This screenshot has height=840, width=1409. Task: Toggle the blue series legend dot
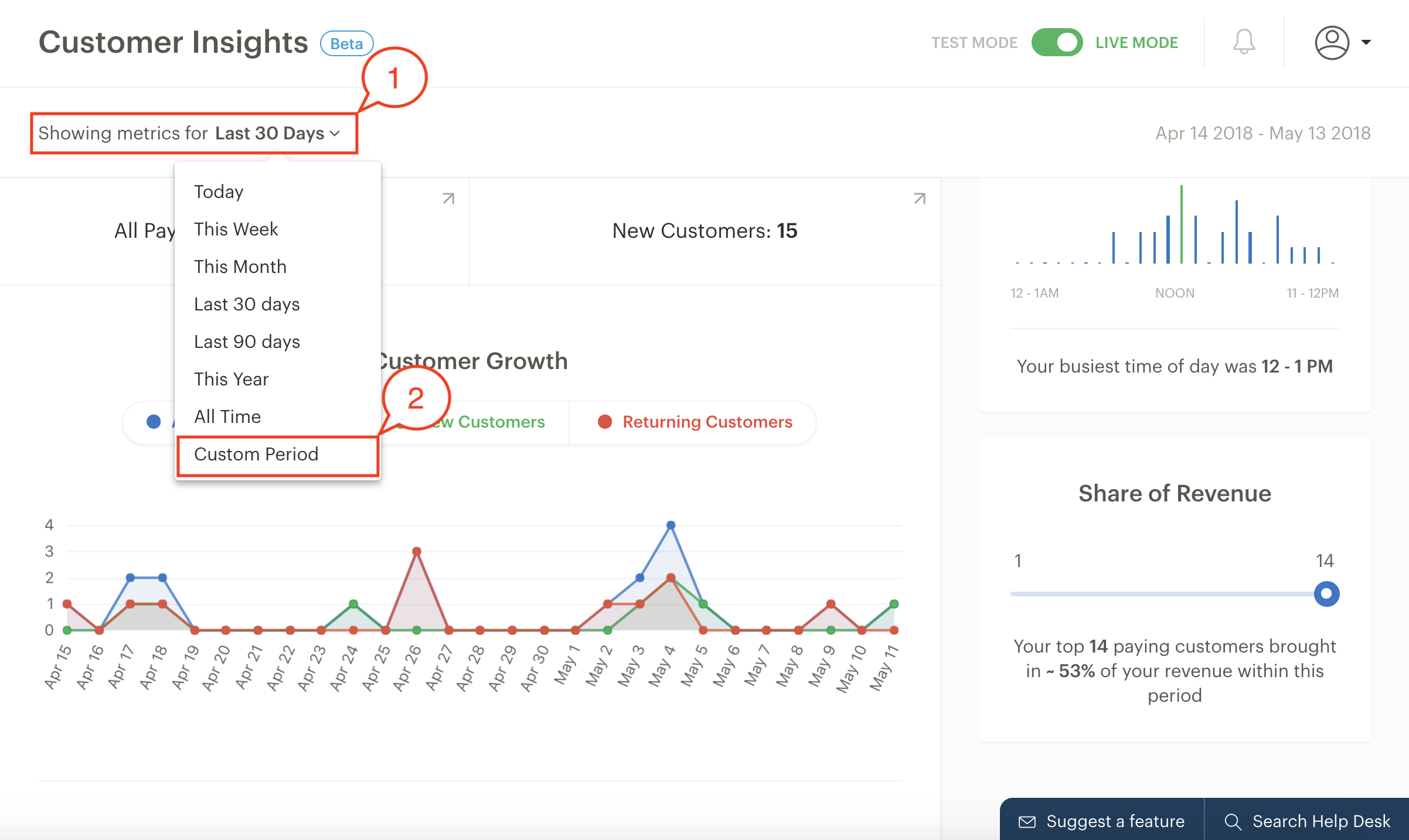coord(154,422)
